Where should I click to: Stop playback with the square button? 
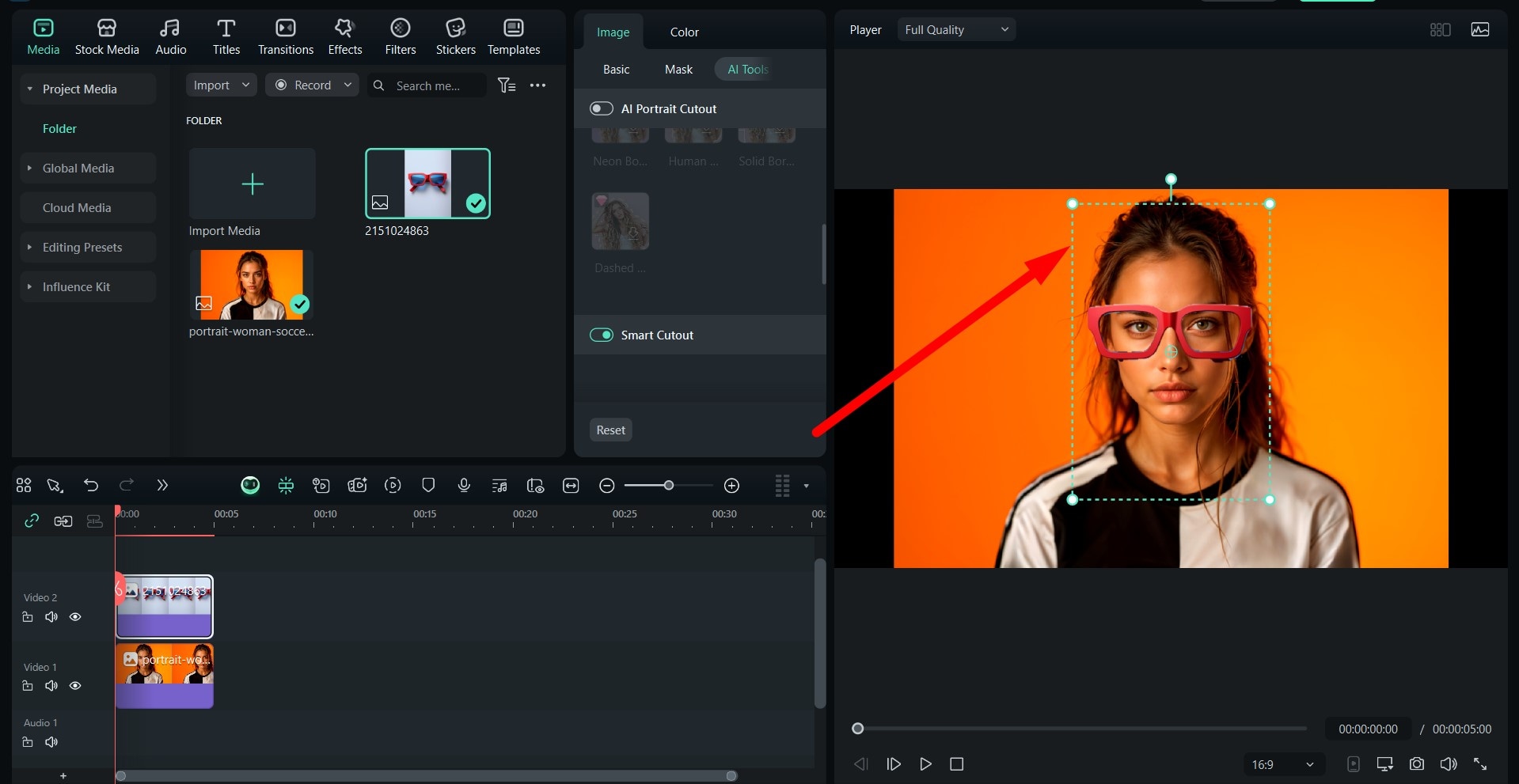click(x=956, y=764)
